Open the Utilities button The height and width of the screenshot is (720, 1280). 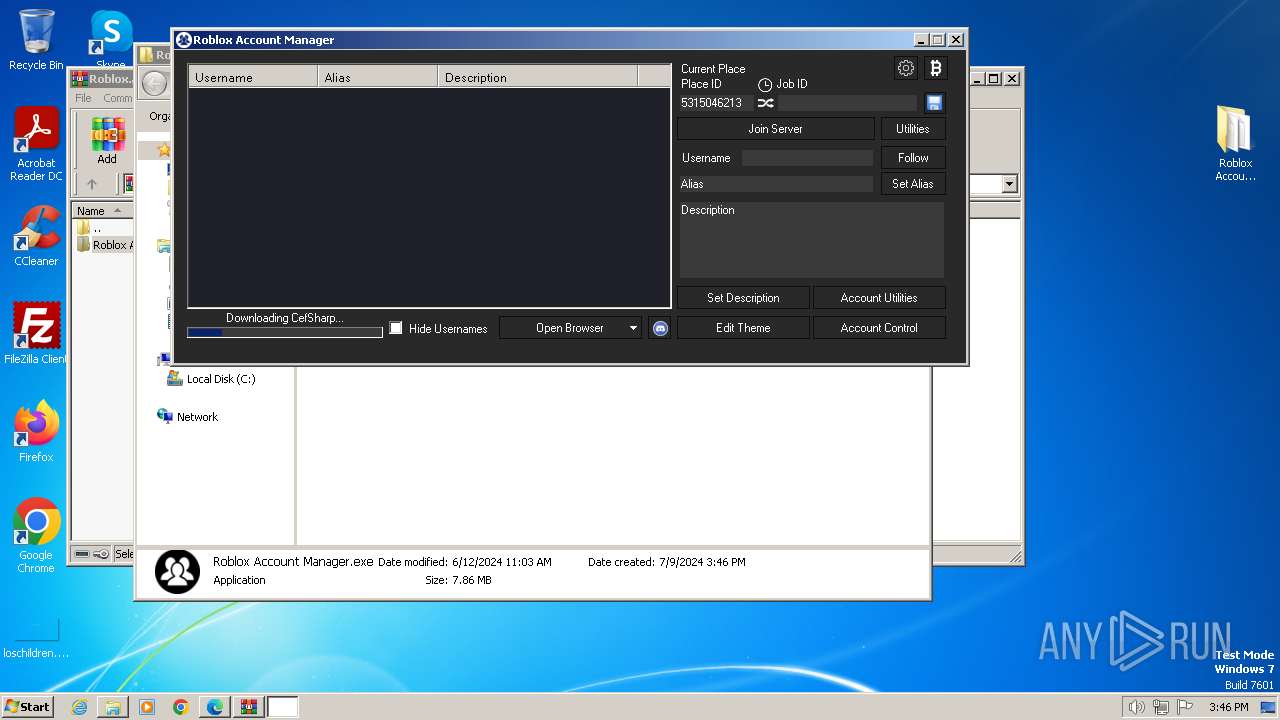913,129
